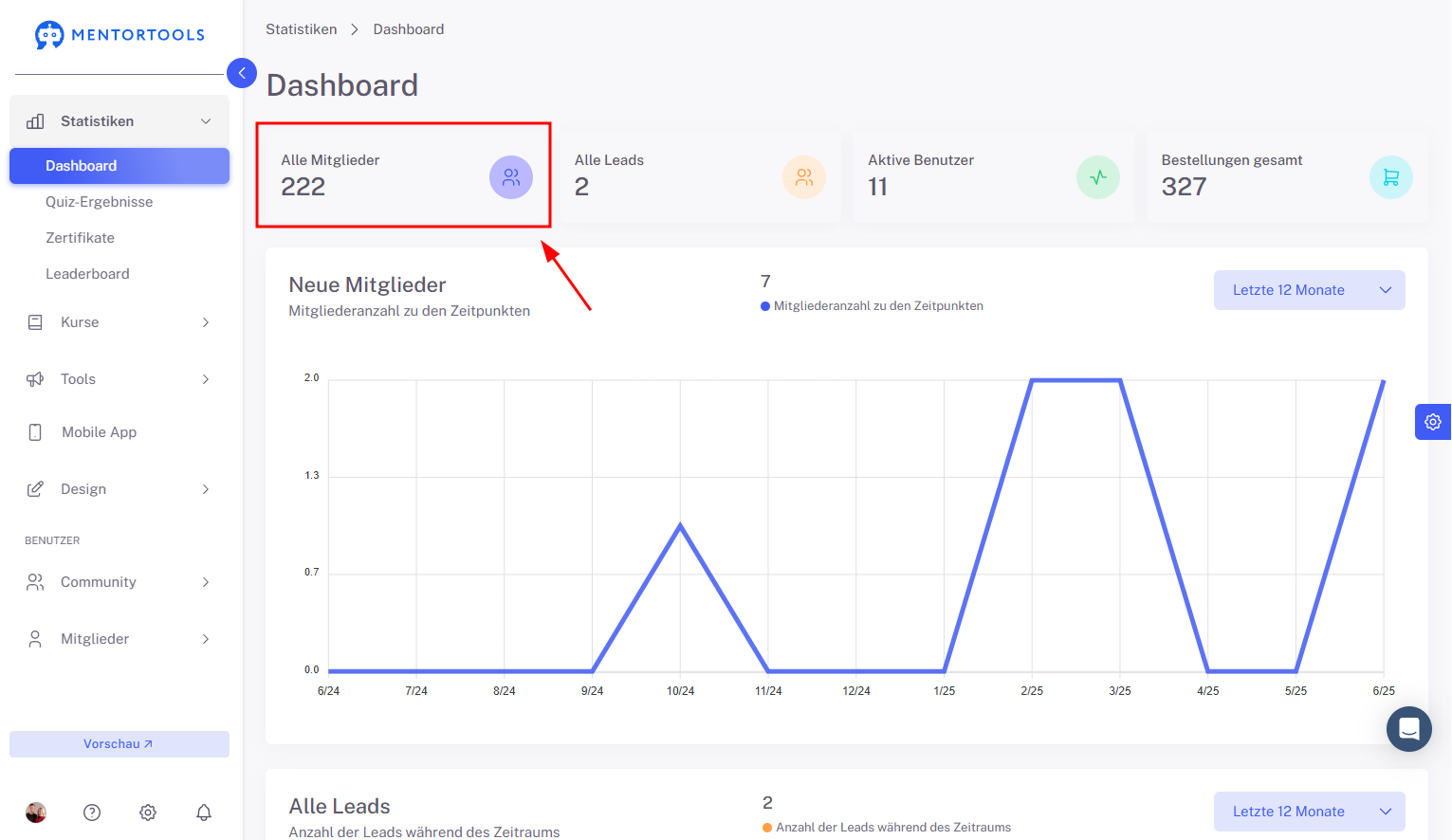1452x840 pixels.
Task: Collapse the sidebar with the blue arrow button
Action: point(242,73)
